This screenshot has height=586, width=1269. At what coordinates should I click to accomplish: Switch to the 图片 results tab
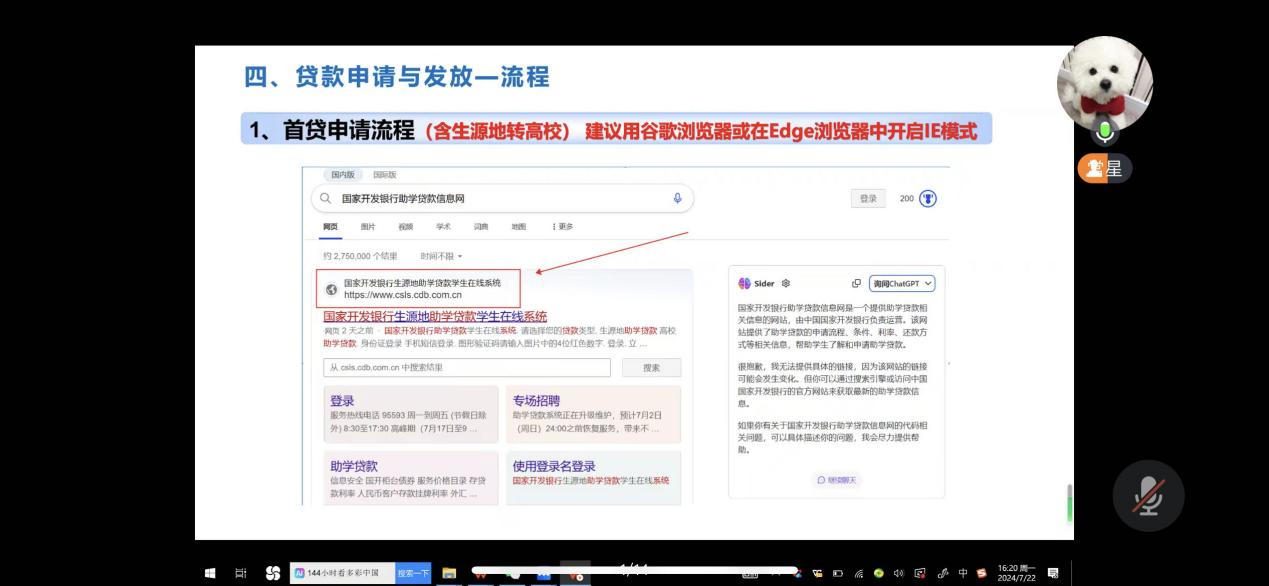369,226
